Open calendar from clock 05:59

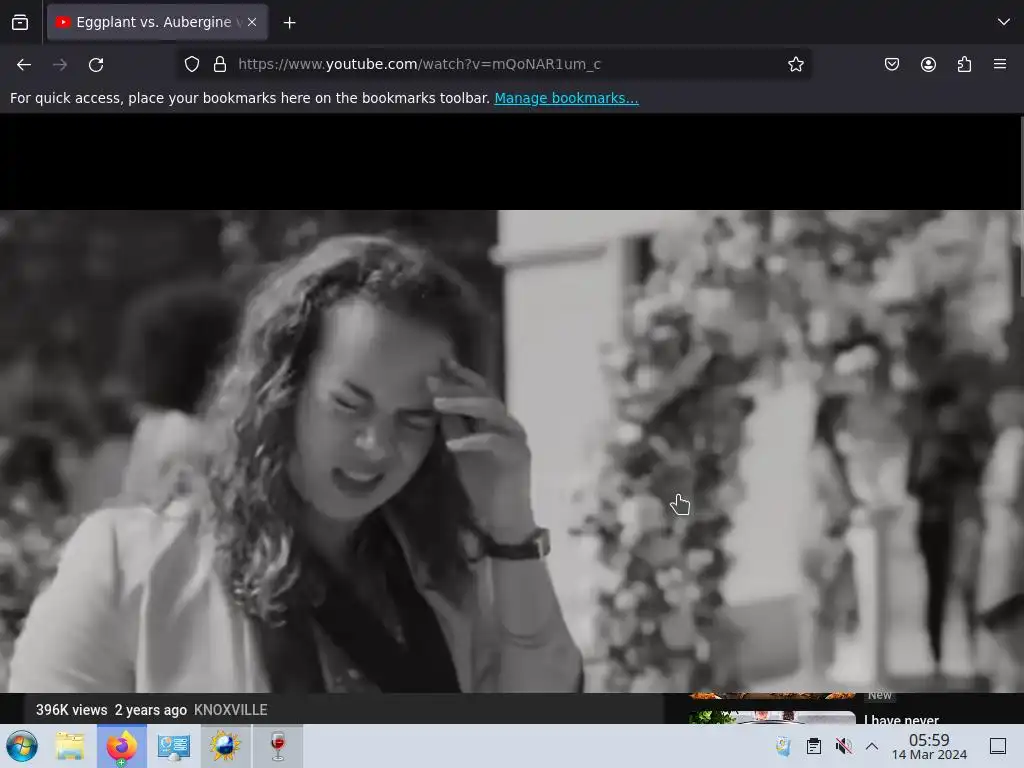pos(929,746)
